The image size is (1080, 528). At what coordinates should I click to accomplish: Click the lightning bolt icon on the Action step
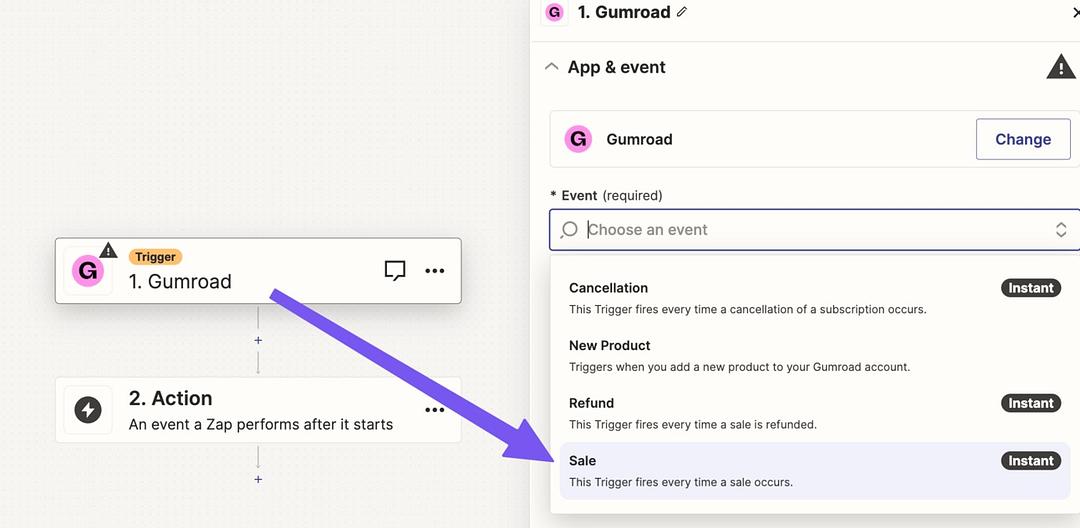point(88,410)
